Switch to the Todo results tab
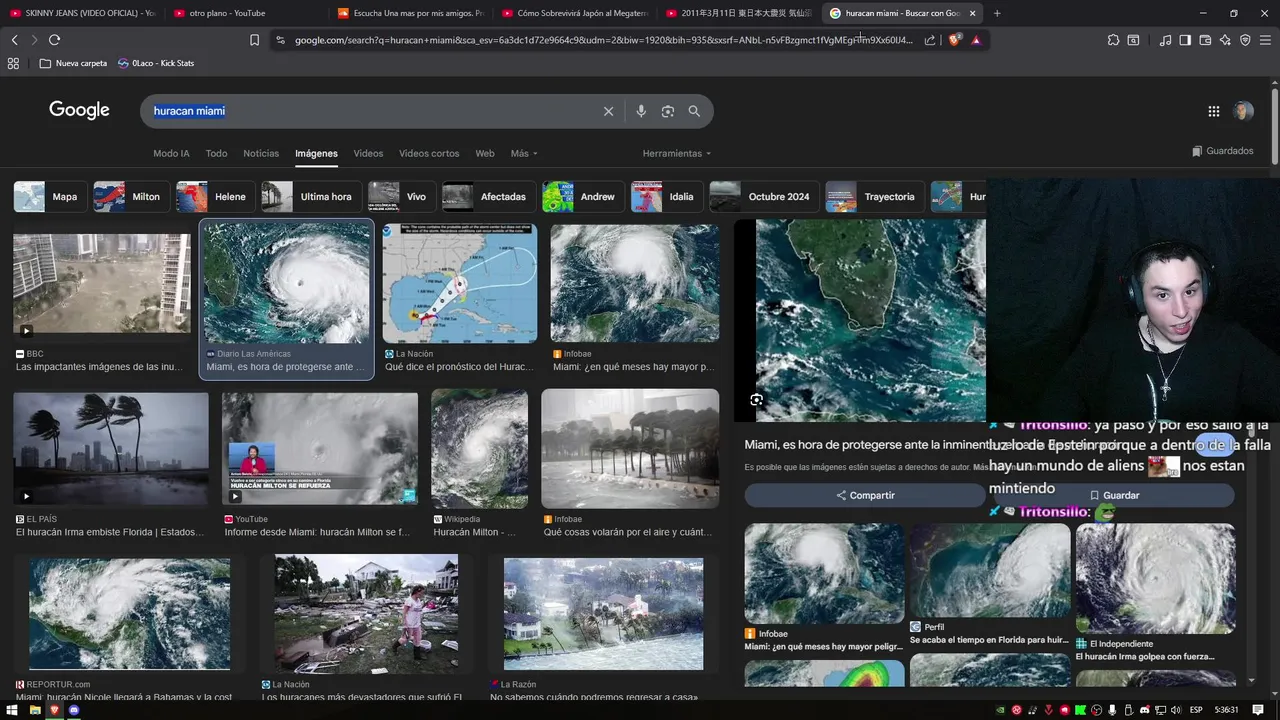 (216, 153)
